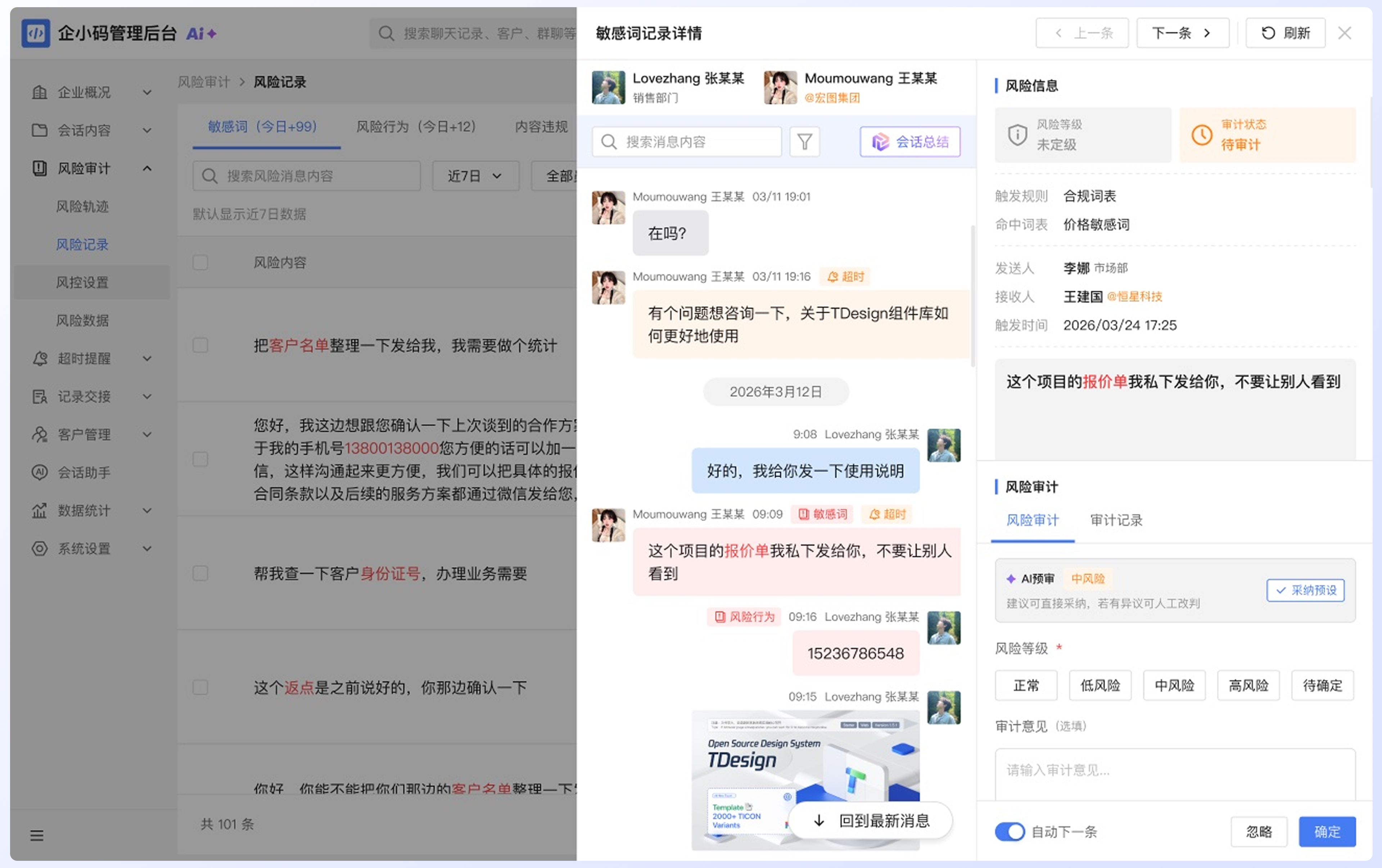Close the 敏感词记录详情 panel
The image size is (1382, 868).
(x=1344, y=33)
